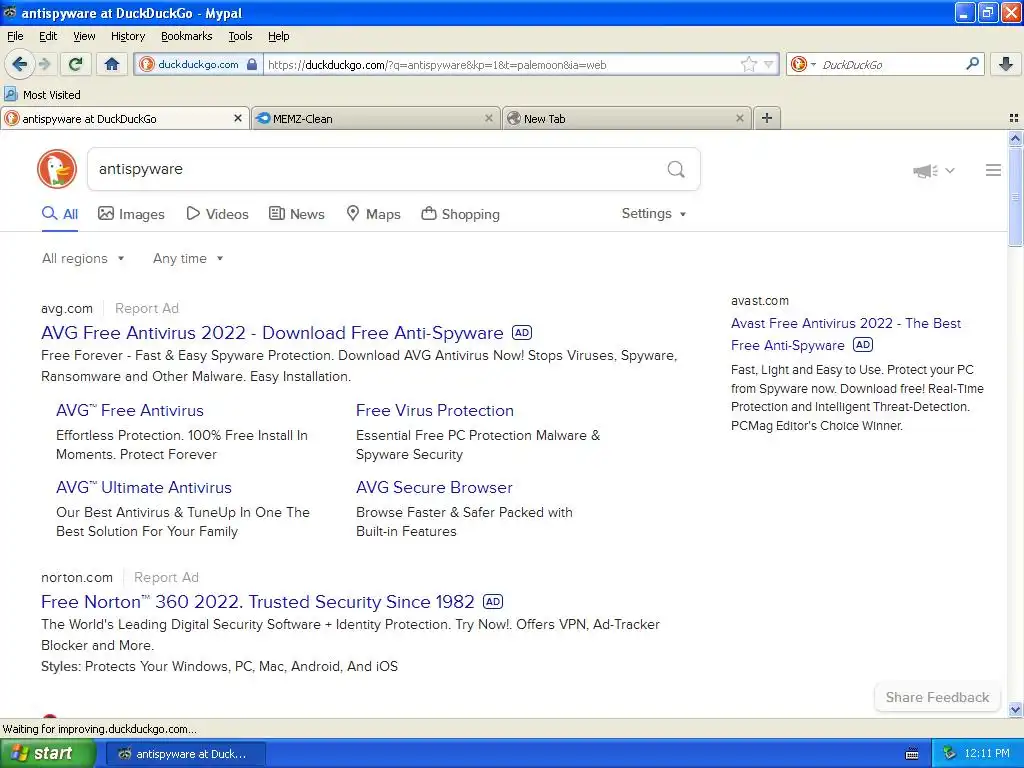Open Free Norton 360 2022 ad headline

[x=258, y=602]
